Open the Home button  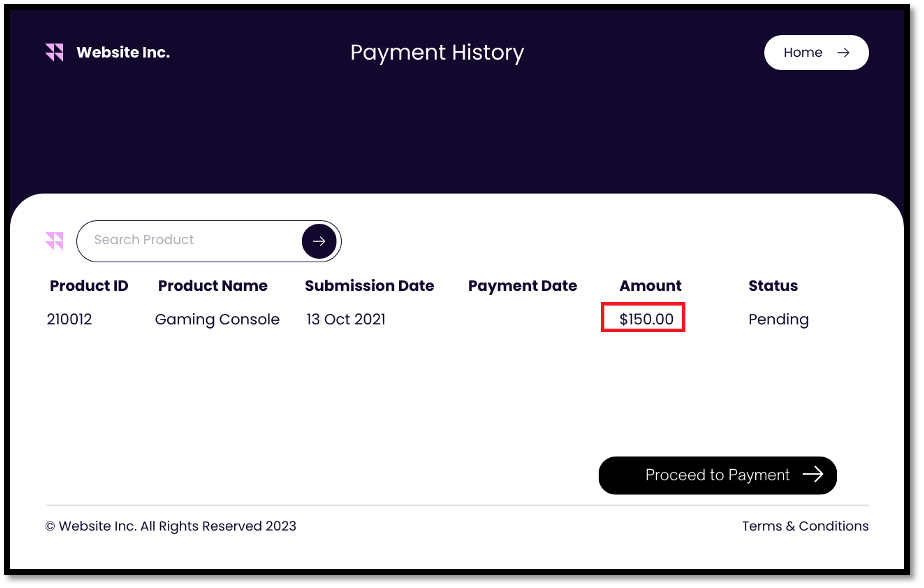[815, 53]
